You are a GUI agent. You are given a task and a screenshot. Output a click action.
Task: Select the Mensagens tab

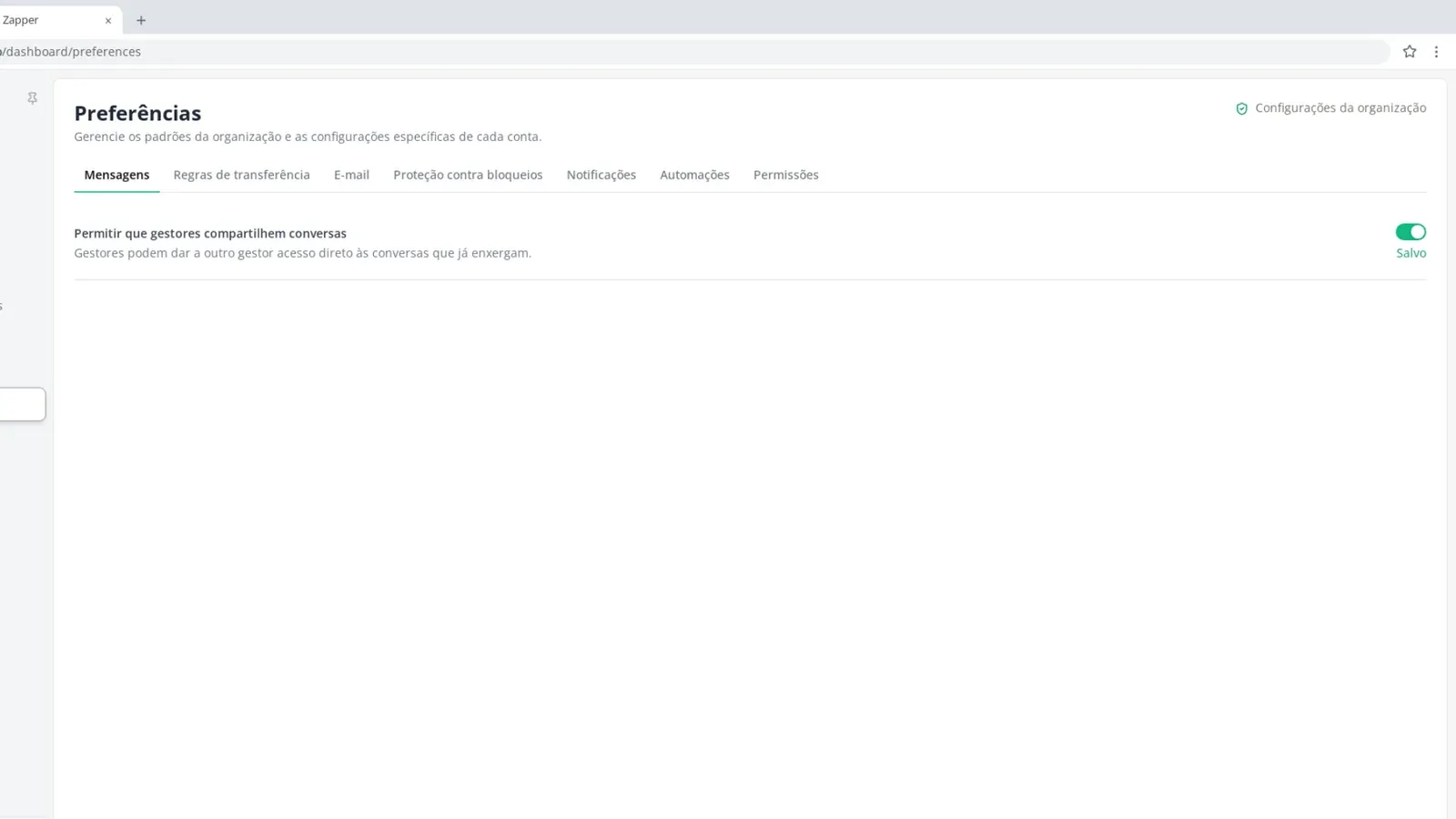point(116,175)
